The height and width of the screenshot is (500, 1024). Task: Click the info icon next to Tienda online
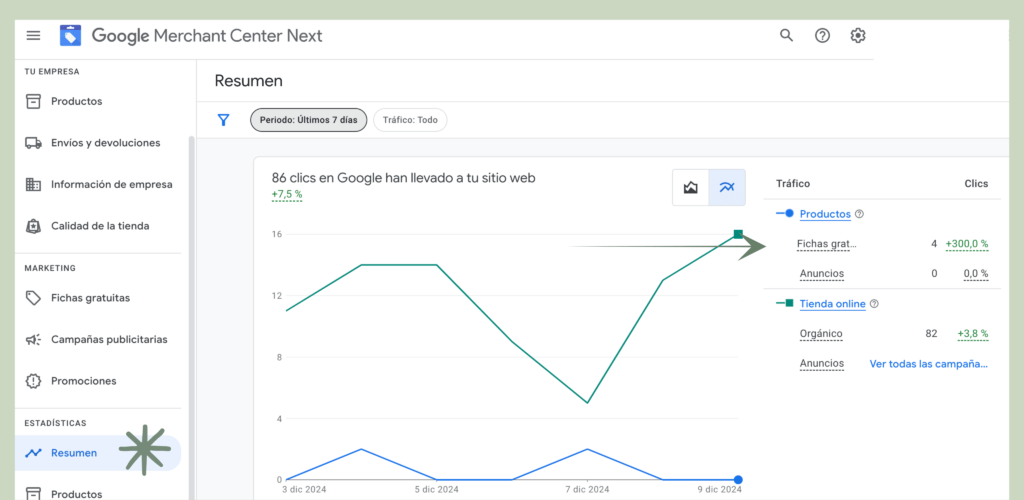click(x=874, y=304)
